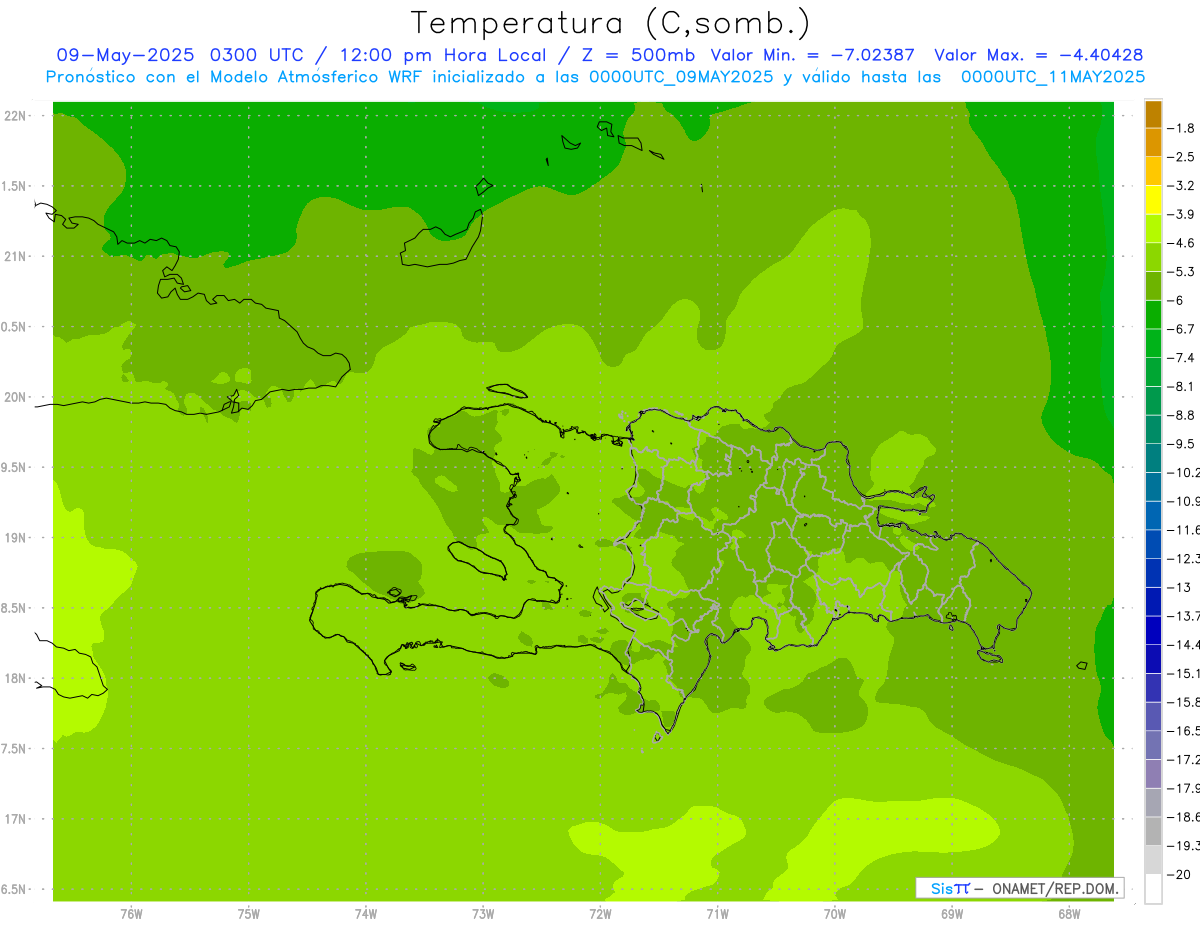Click the '0300 UTC' time text
This screenshot has width=1200, height=927.
[255, 55]
